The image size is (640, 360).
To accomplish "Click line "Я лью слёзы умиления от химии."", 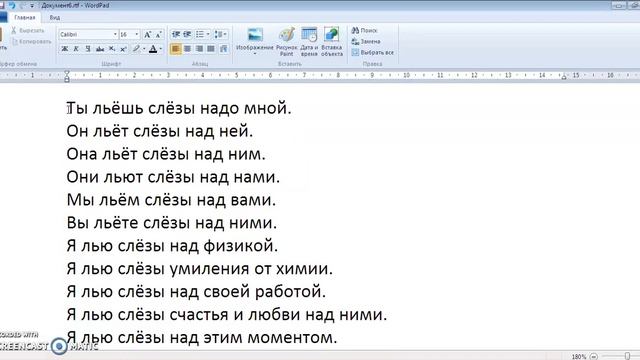I will (x=200, y=269).
